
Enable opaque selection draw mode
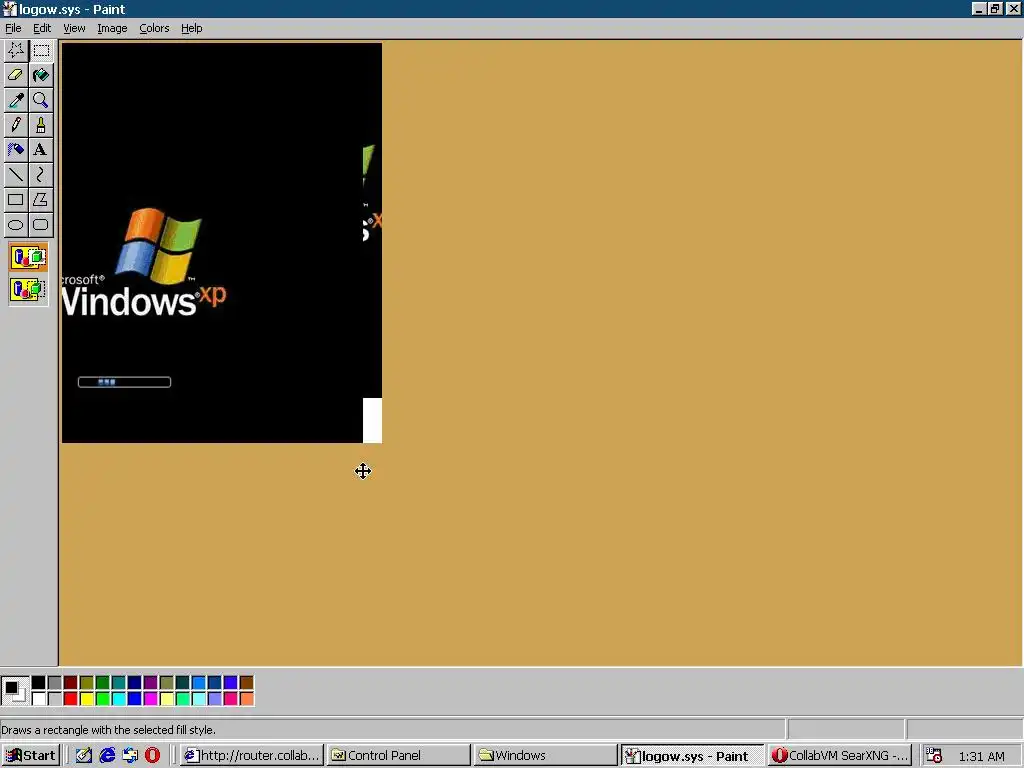28,257
